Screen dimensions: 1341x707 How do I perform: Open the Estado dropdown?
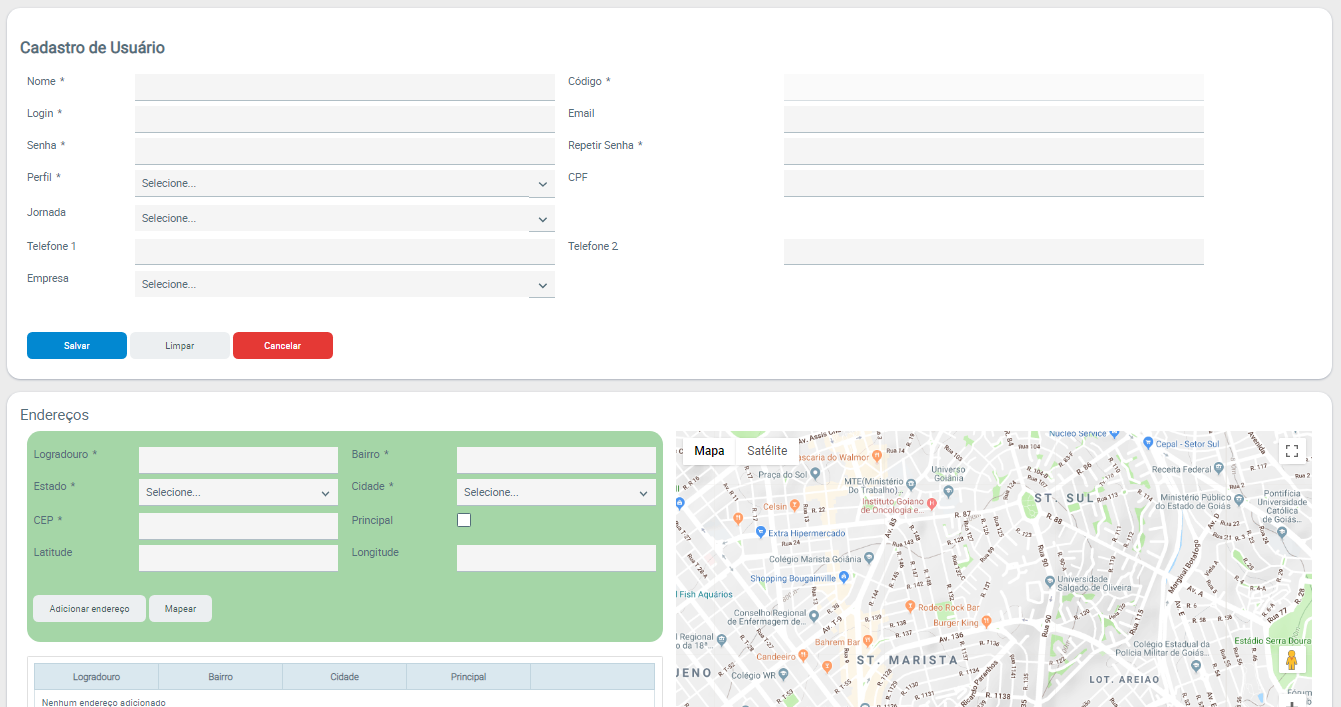pos(238,492)
